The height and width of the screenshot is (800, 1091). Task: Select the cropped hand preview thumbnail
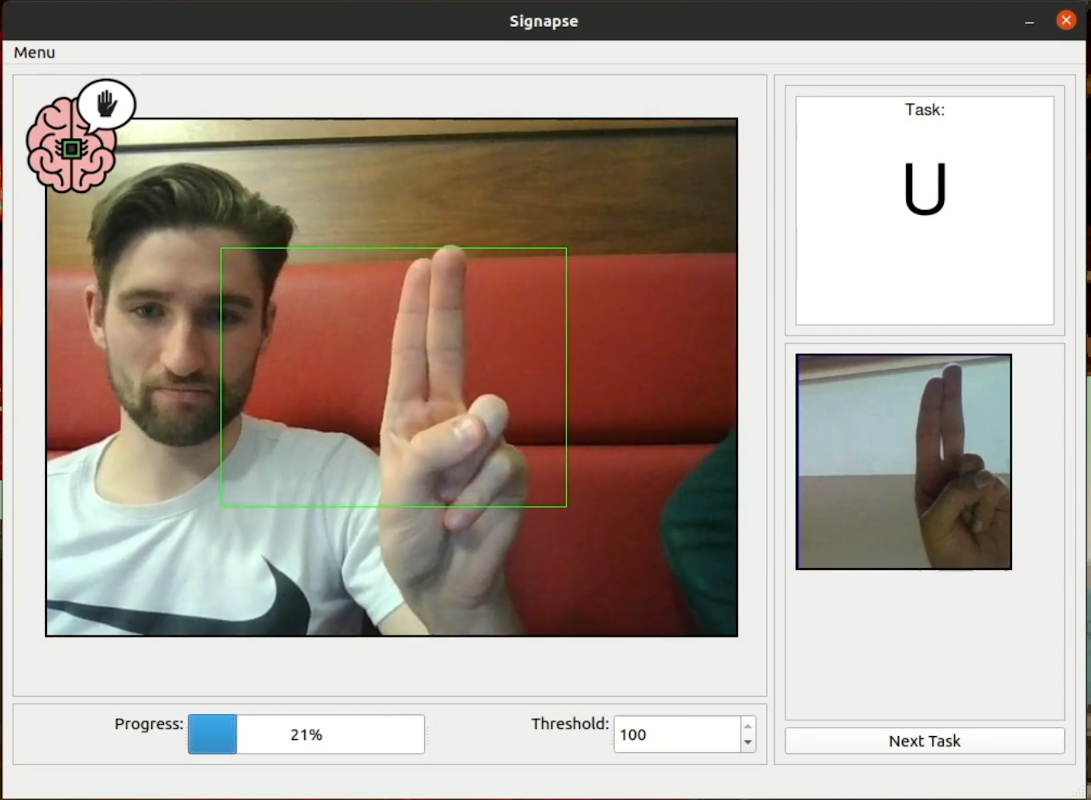coord(903,461)
